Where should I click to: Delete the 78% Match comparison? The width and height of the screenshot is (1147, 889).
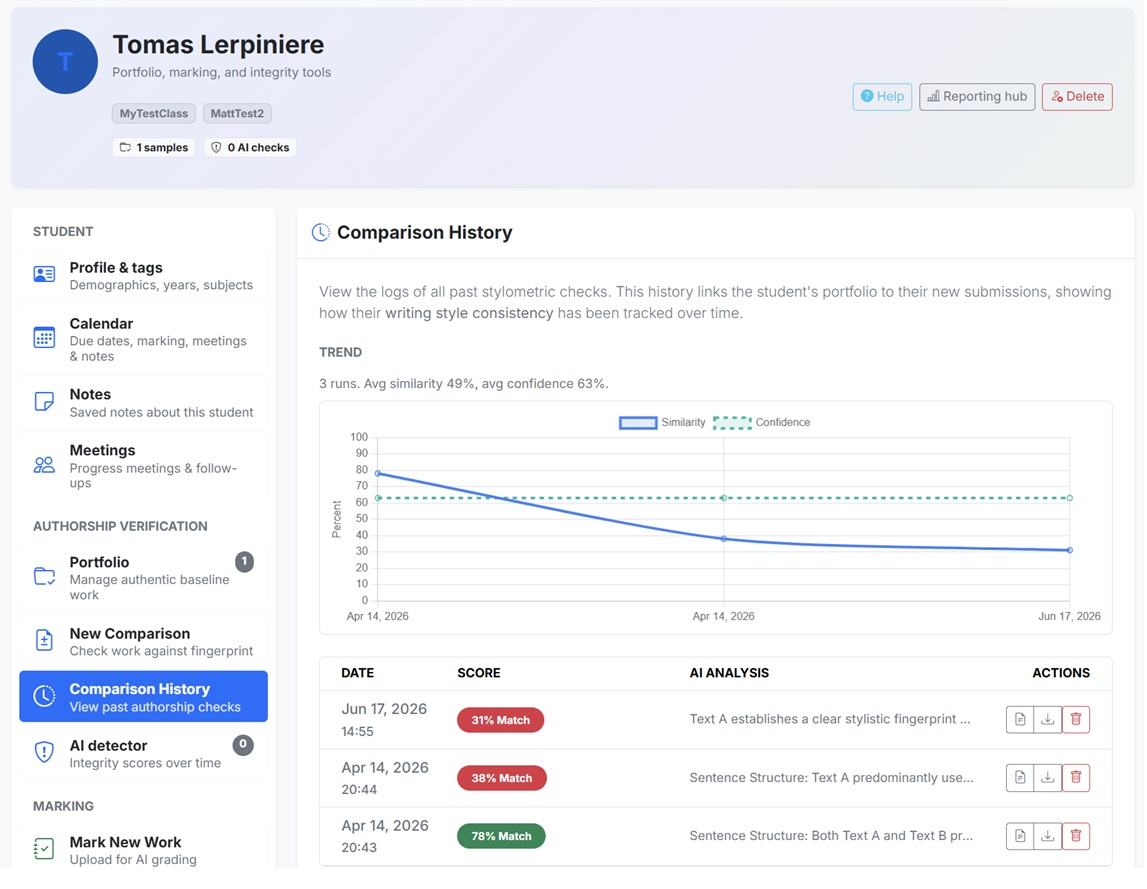click(1075, 836)
